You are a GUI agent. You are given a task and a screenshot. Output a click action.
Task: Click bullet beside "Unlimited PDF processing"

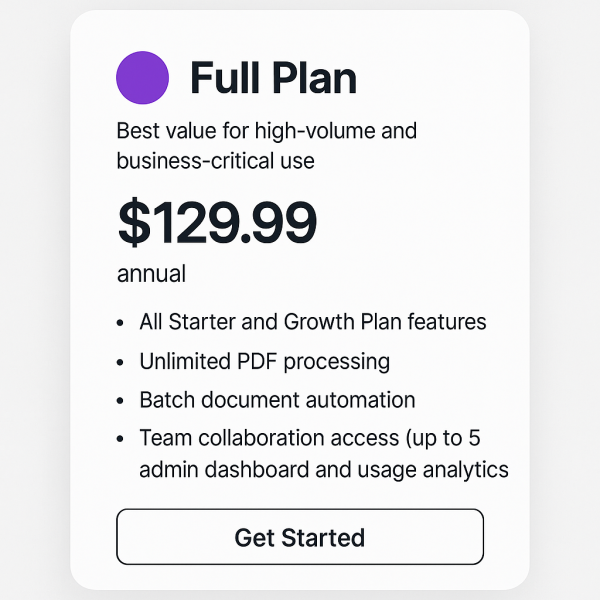[x=121, y=362]
